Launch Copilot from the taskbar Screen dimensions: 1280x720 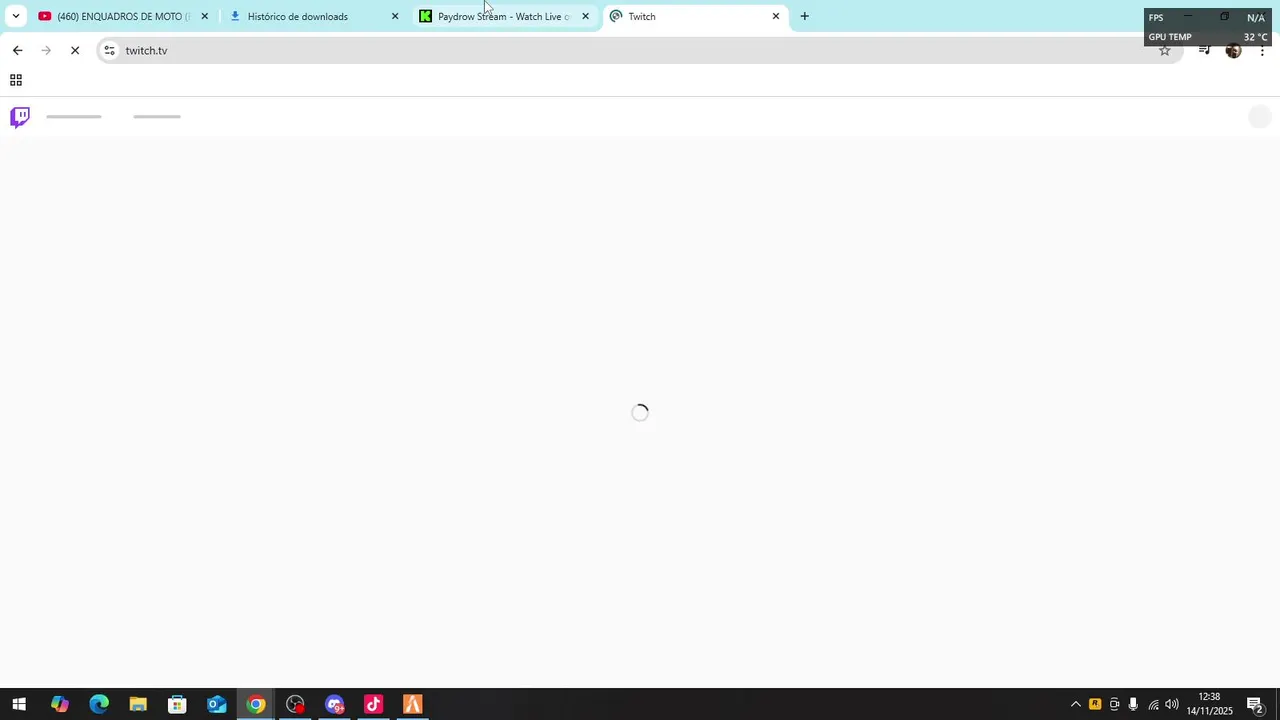point(59,705)
